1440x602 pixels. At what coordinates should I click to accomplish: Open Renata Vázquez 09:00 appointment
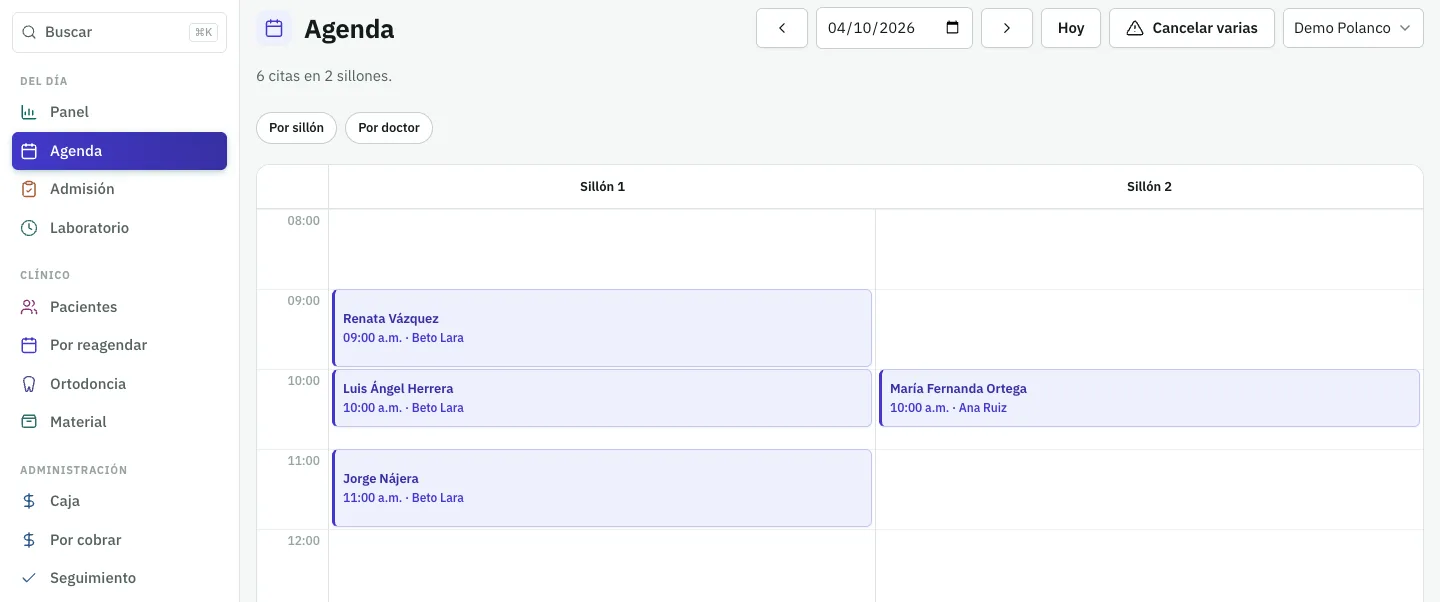602,328
